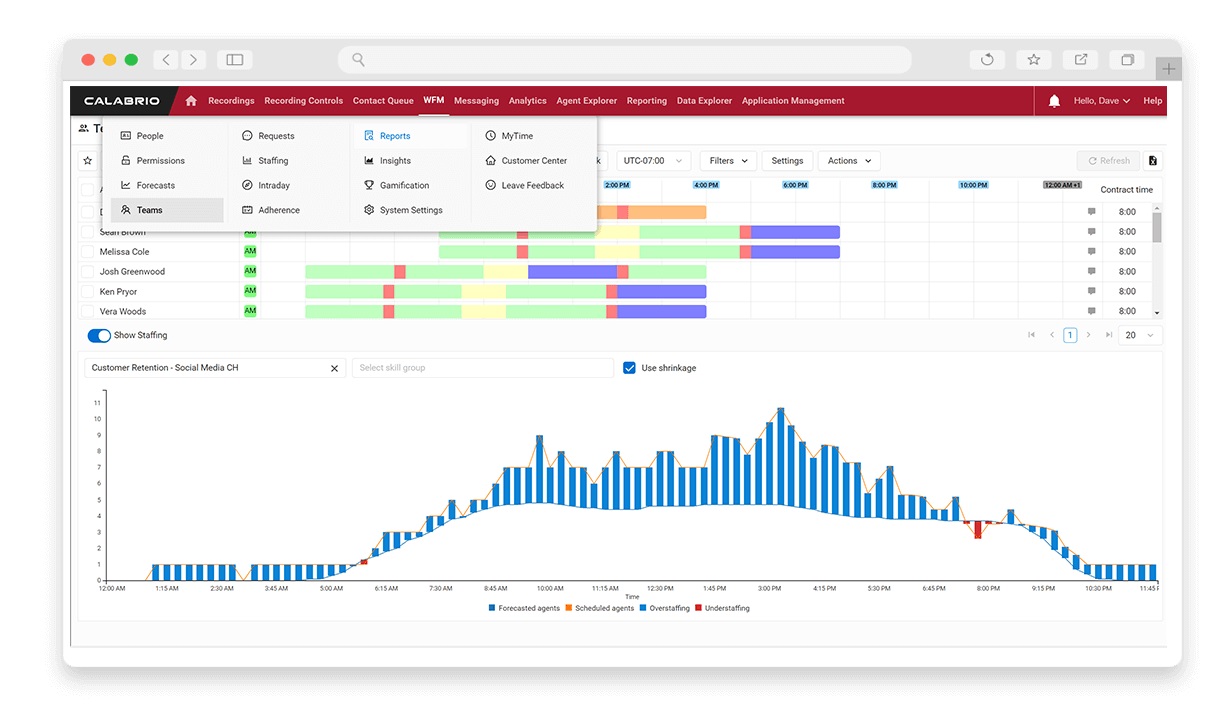
Task: Uncheck the Use shrinkage checkbox
Action: (629, 368)
